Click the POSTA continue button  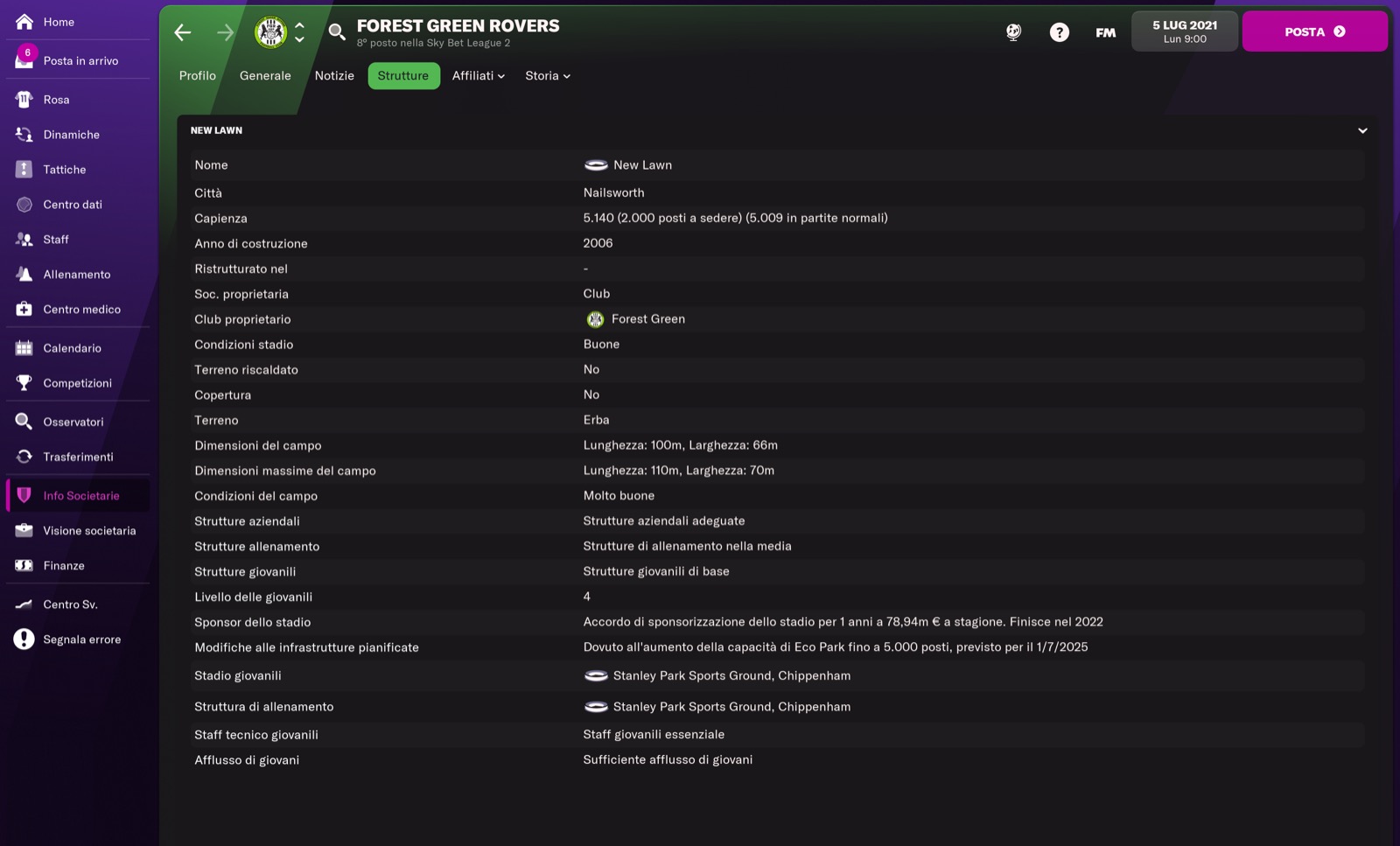click(1314, 31)
